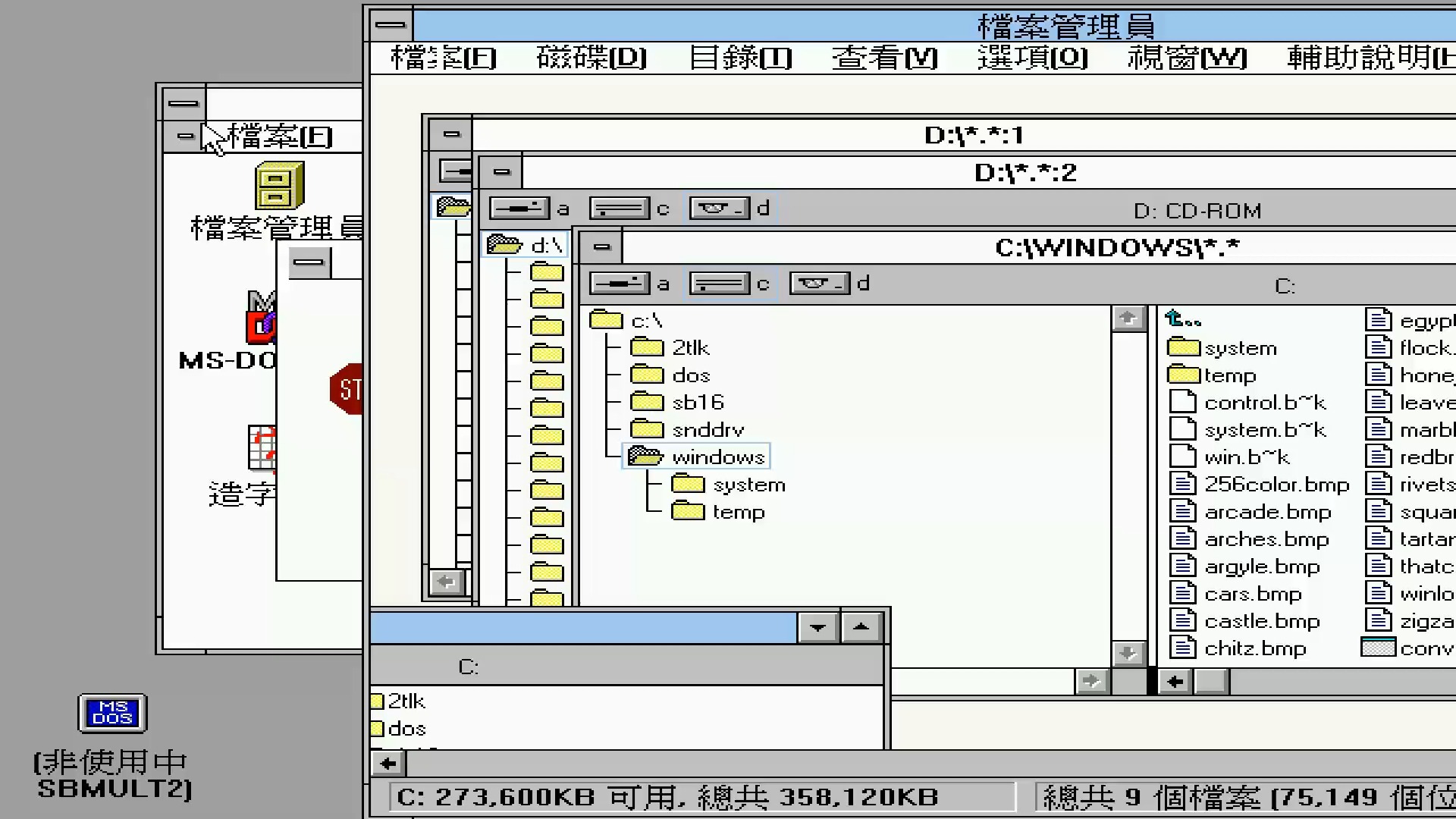
Task: Expand the sb16 folder in tree
Action: [647, 402]
